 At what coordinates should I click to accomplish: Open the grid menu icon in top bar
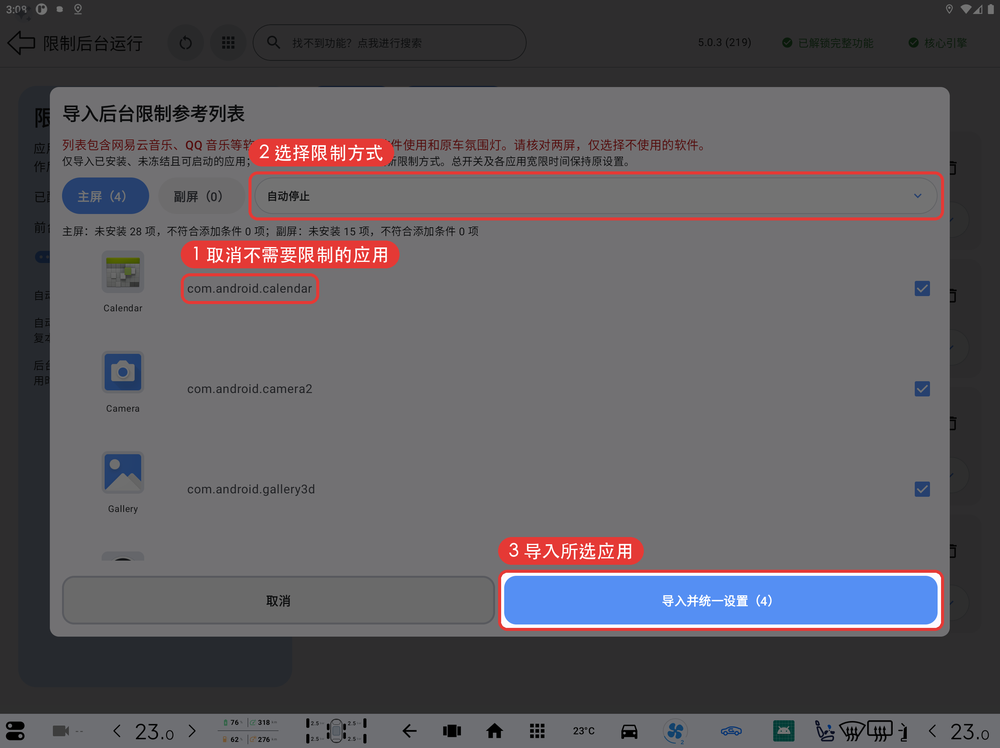228,43
